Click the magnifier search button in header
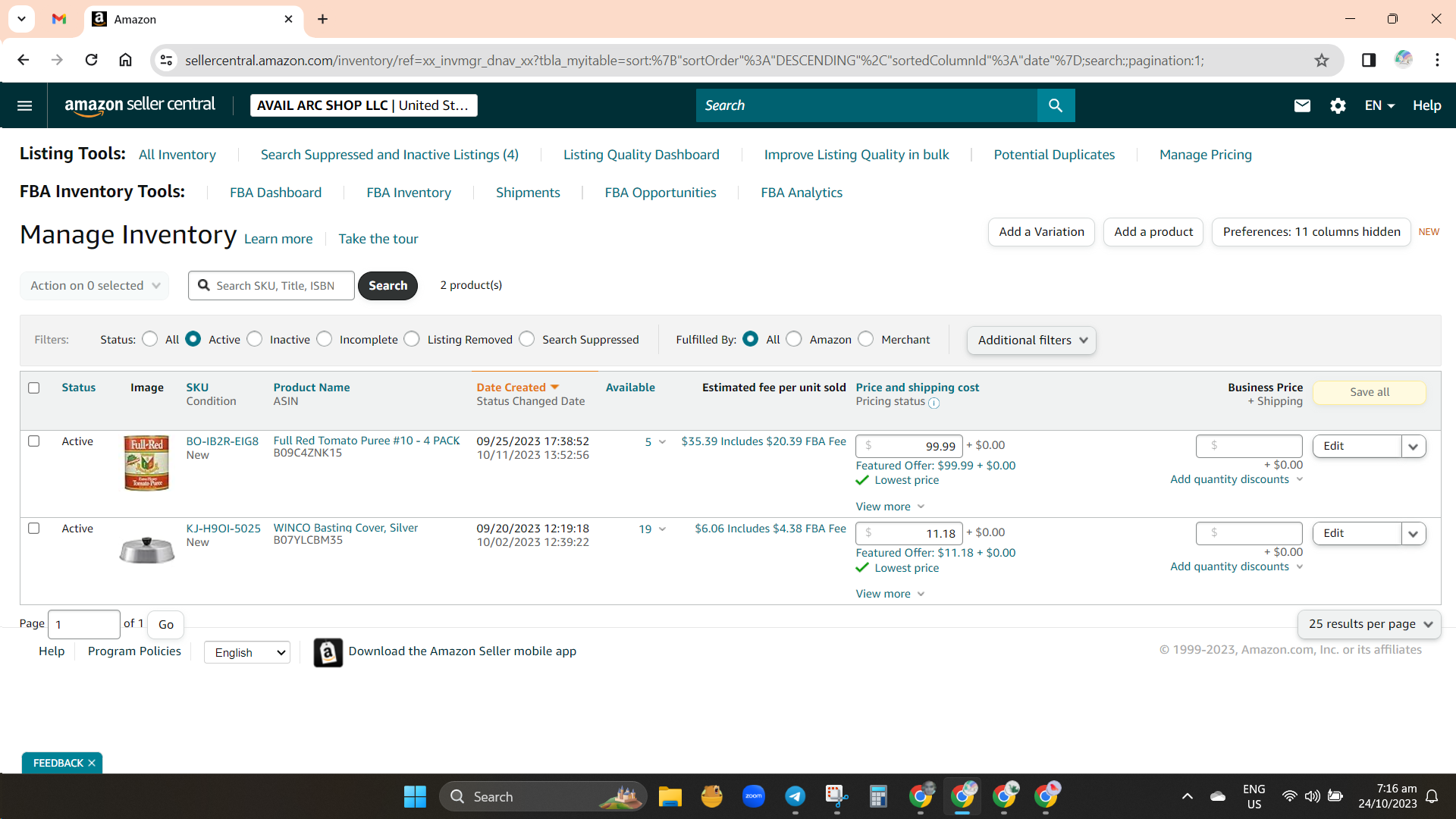1456x819 pixels. (x=1056, y=105)
